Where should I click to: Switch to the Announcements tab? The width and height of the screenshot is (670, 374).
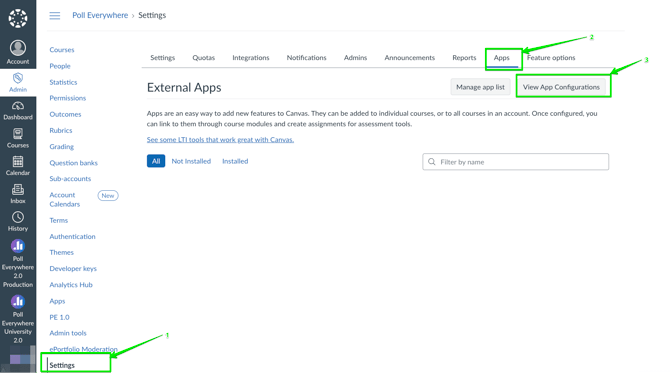[x=409, y=58]
